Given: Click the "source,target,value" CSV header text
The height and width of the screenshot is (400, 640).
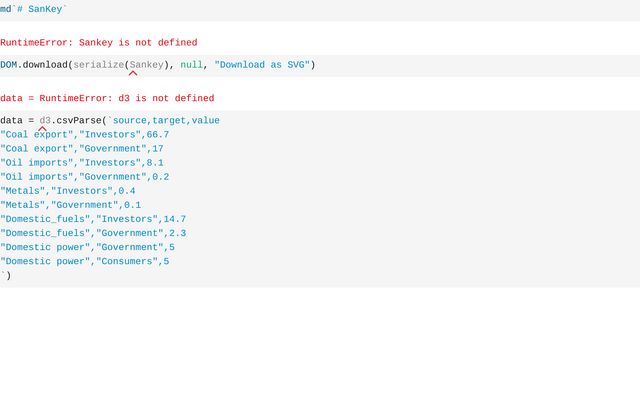Looking at the screenshot, I should coord(165,121).
